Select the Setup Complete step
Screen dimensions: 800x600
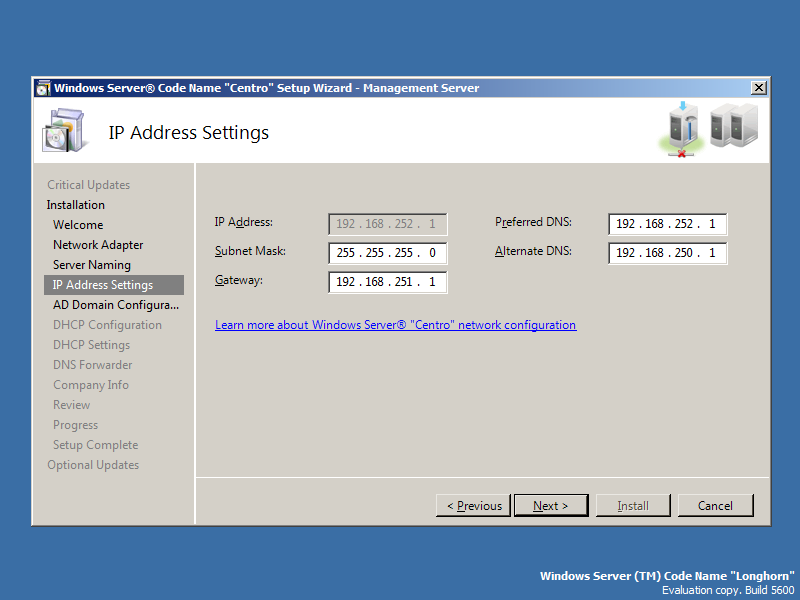point(95,445)
